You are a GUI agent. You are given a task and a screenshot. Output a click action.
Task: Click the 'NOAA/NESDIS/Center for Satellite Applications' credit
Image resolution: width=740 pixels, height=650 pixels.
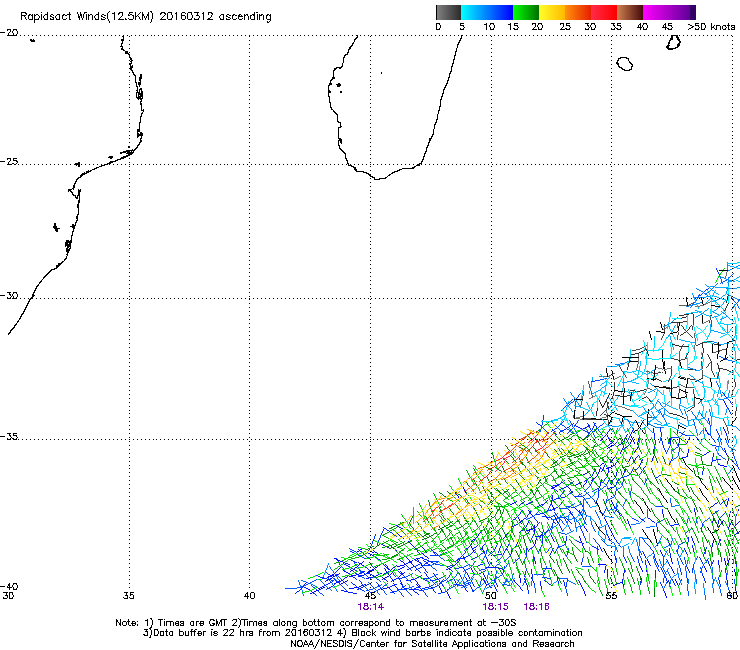pyautogui.click(x=432, y=644)
